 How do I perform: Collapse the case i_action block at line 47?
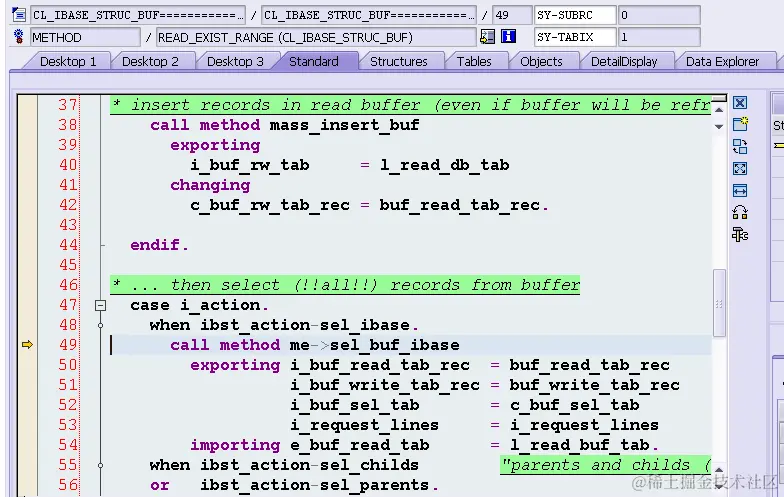click(100, 305)
